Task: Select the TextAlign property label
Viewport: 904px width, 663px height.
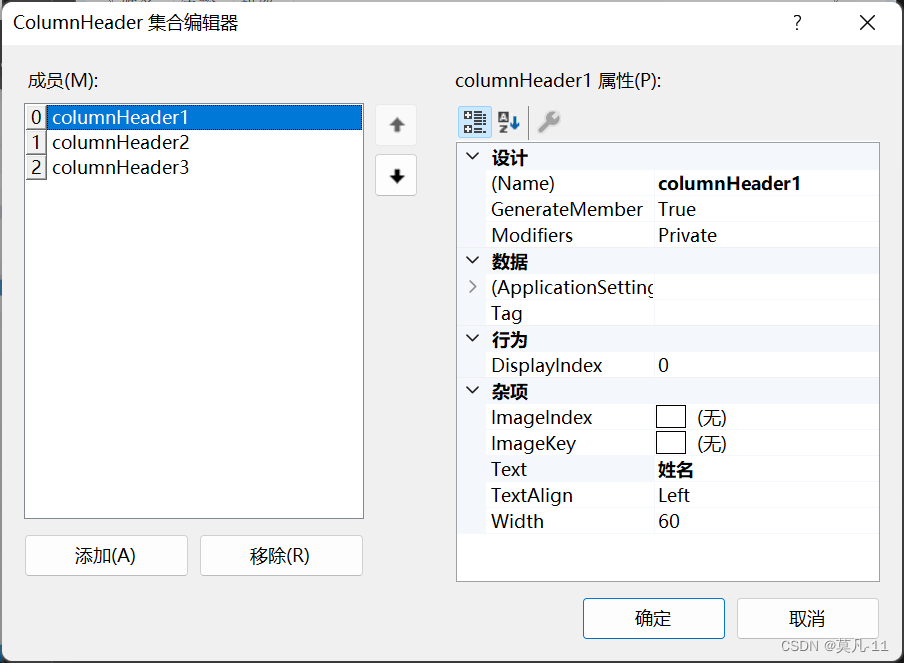Action: pyautogui.click(x=532, y=495)
